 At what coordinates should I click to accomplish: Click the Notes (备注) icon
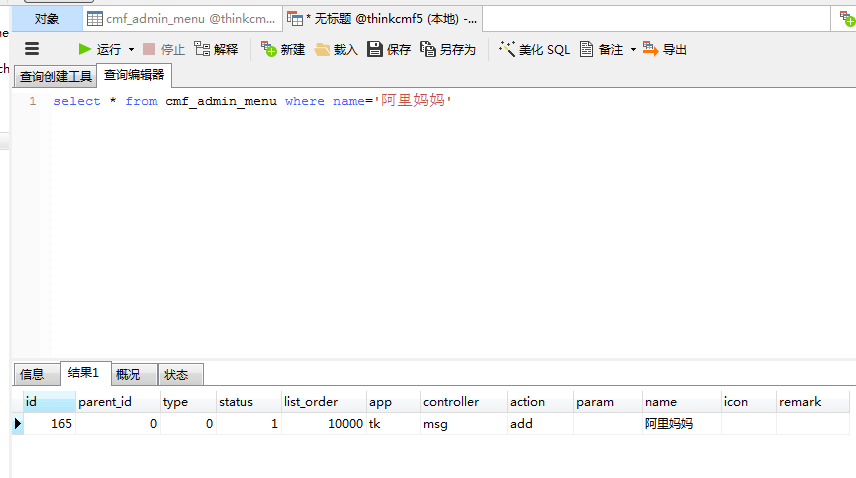click(586, 49)
